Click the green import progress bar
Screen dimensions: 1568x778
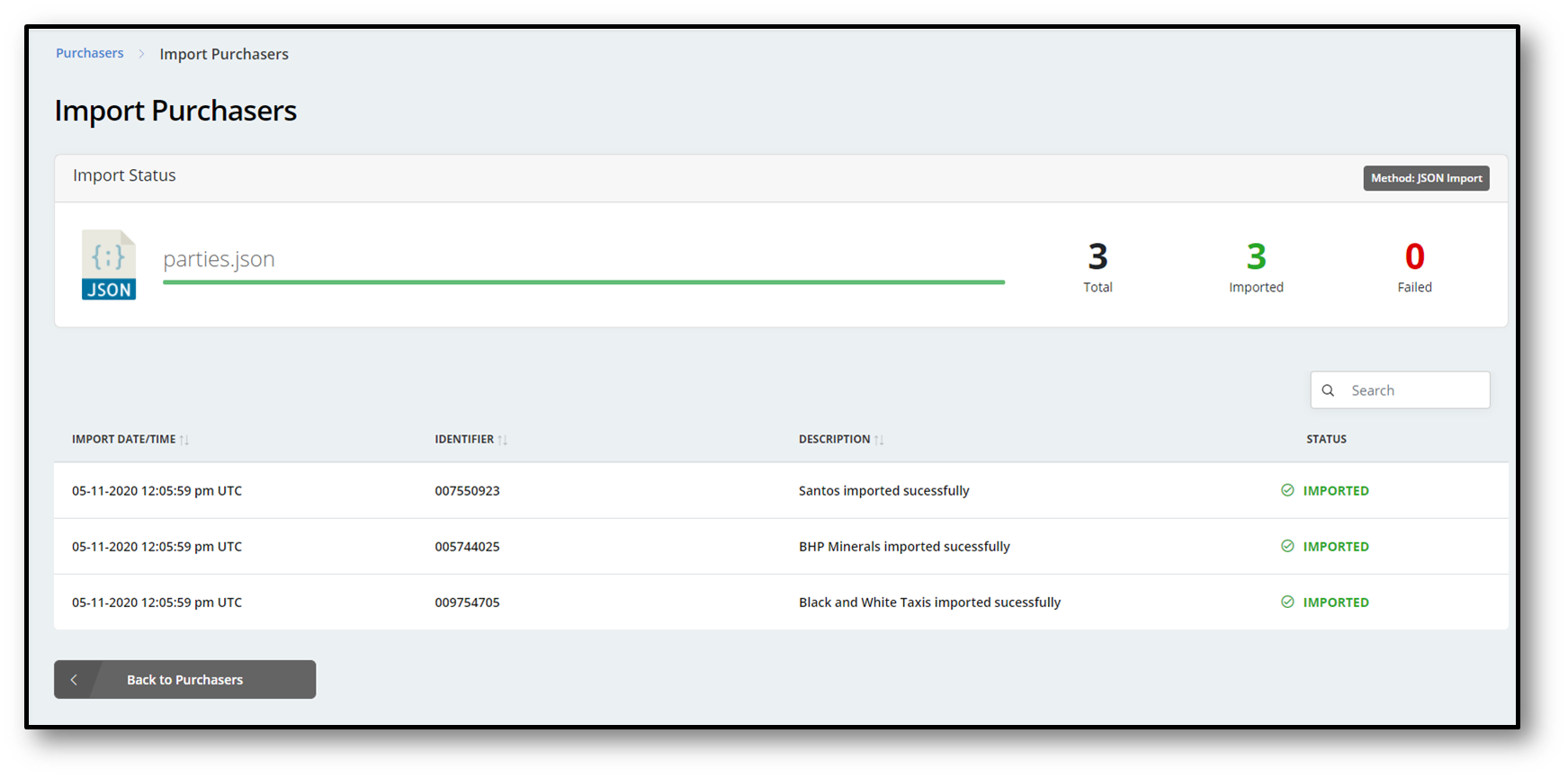pyautogui.click(x=584, y=282)
